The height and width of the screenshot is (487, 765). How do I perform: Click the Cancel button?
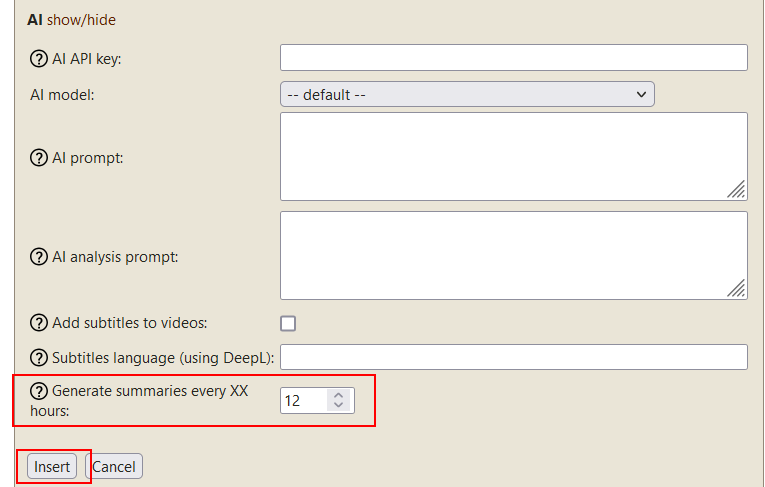coord(114,467)
